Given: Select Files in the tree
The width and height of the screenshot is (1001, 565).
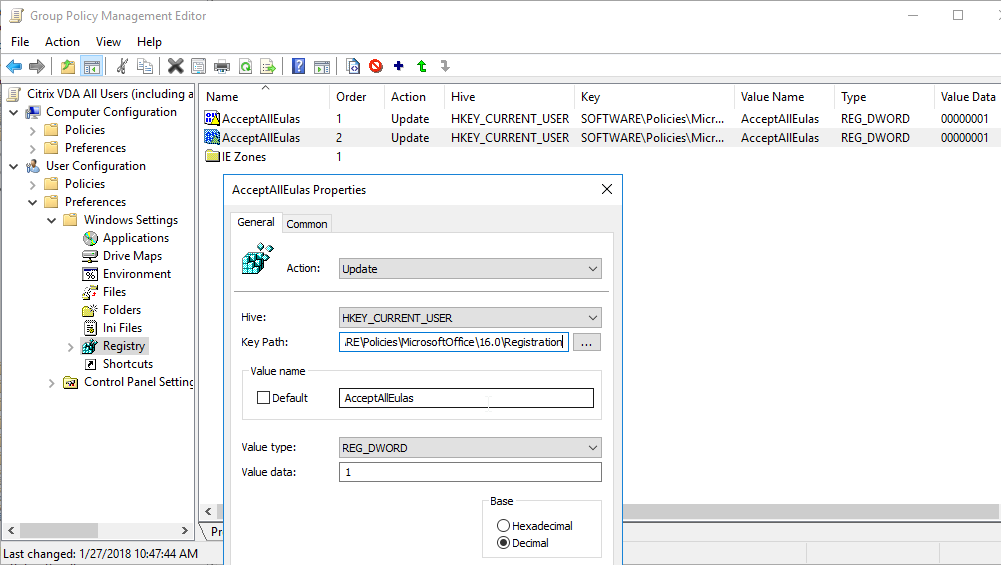Looking at the screenshot, I should click(114, 292).
